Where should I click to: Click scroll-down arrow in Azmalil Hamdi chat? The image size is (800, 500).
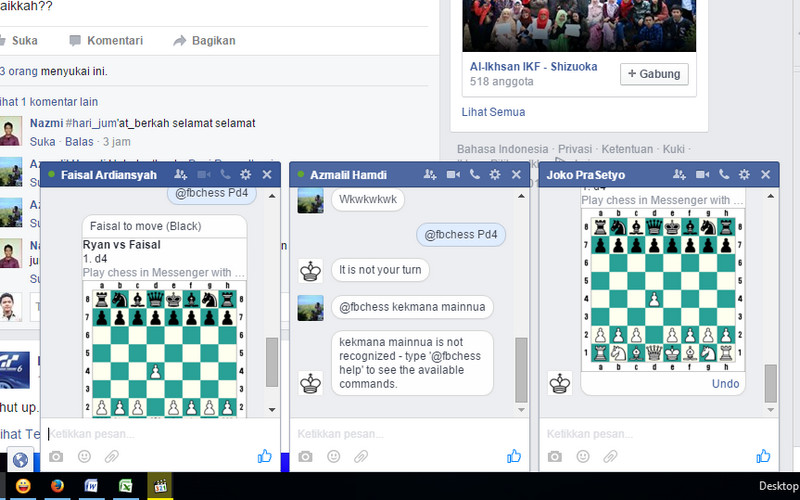[521, 409]
